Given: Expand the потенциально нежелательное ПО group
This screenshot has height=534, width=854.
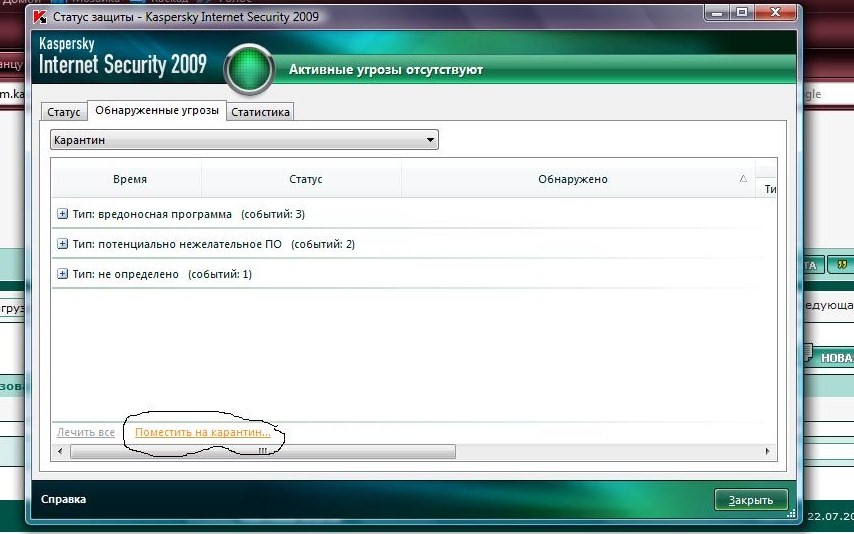Looking at the screenshot, I should tap(63, 244).
